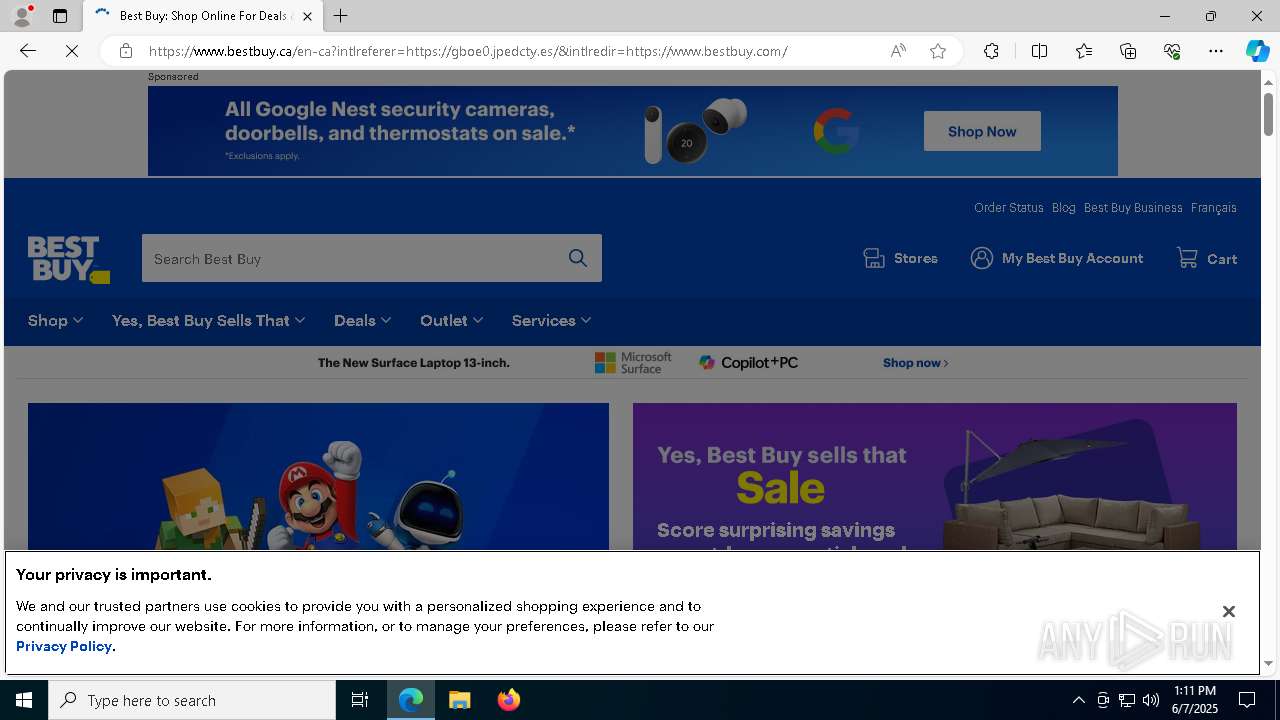Screen dimensions: 1280x720
Task: Open Yes, Best Buy sells that Sale banner
Action: [x=935, y=477]
